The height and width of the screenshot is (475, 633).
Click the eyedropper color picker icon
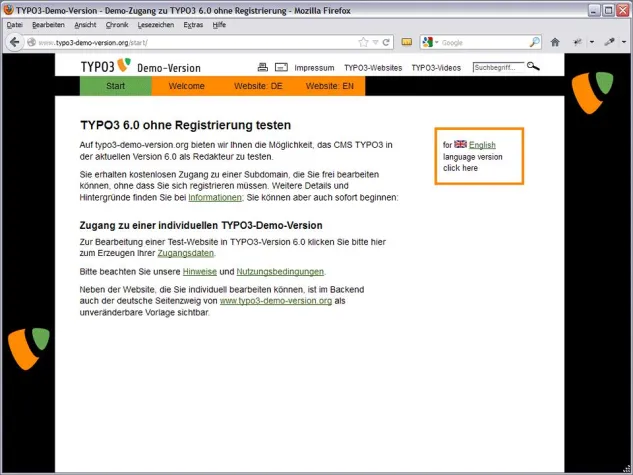[x=609, y=42]
